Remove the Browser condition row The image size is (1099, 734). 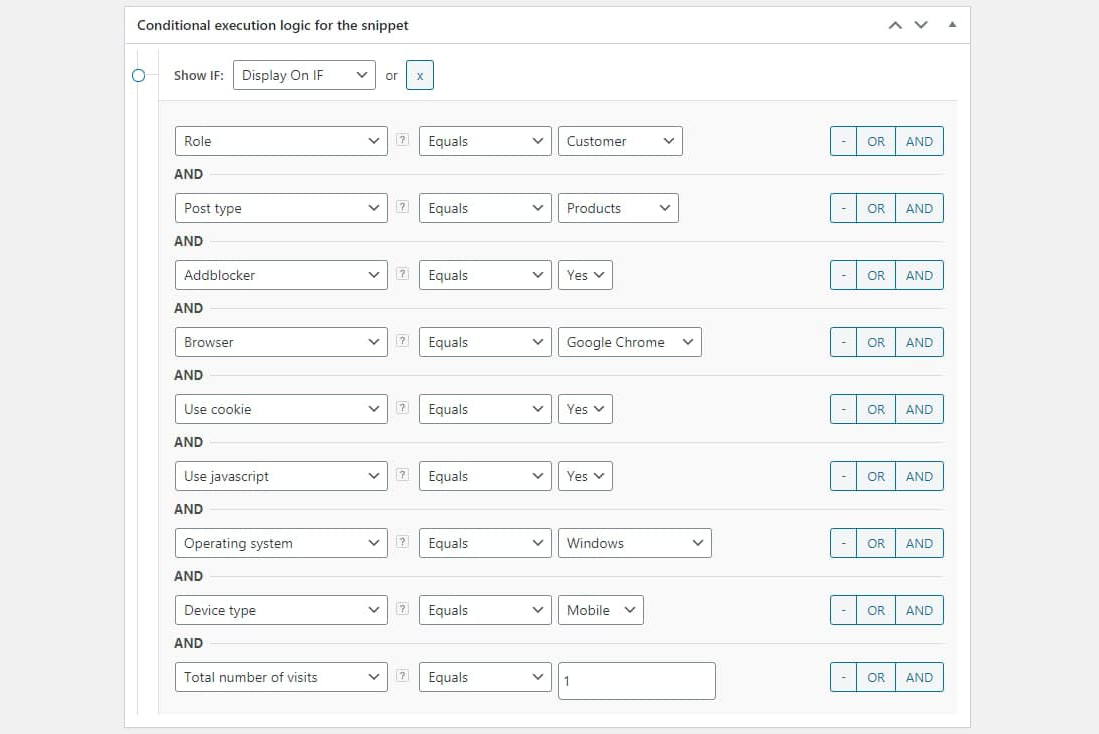coord(843,342)
